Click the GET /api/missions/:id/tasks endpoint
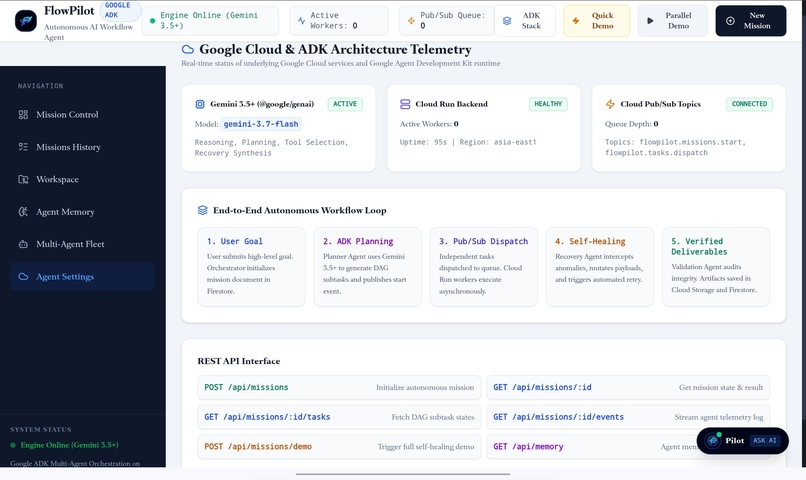Viewport: 806px width, 480px height. [x=339, y=417]
